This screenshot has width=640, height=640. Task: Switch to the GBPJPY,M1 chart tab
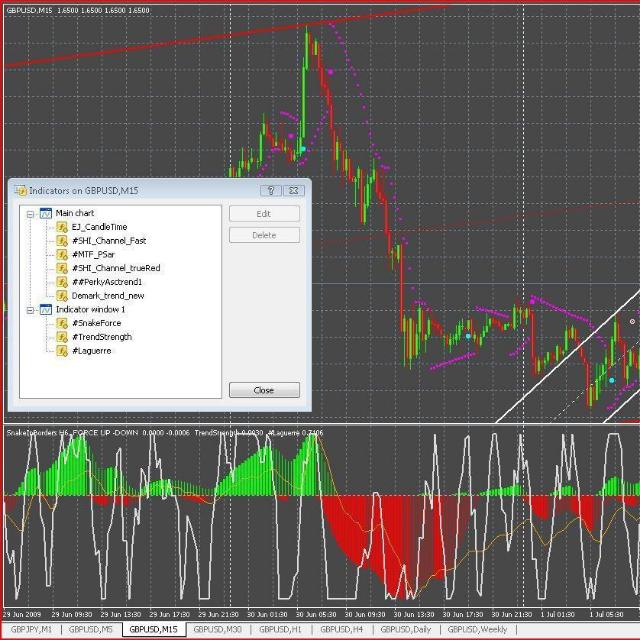[x=31, y=630]
